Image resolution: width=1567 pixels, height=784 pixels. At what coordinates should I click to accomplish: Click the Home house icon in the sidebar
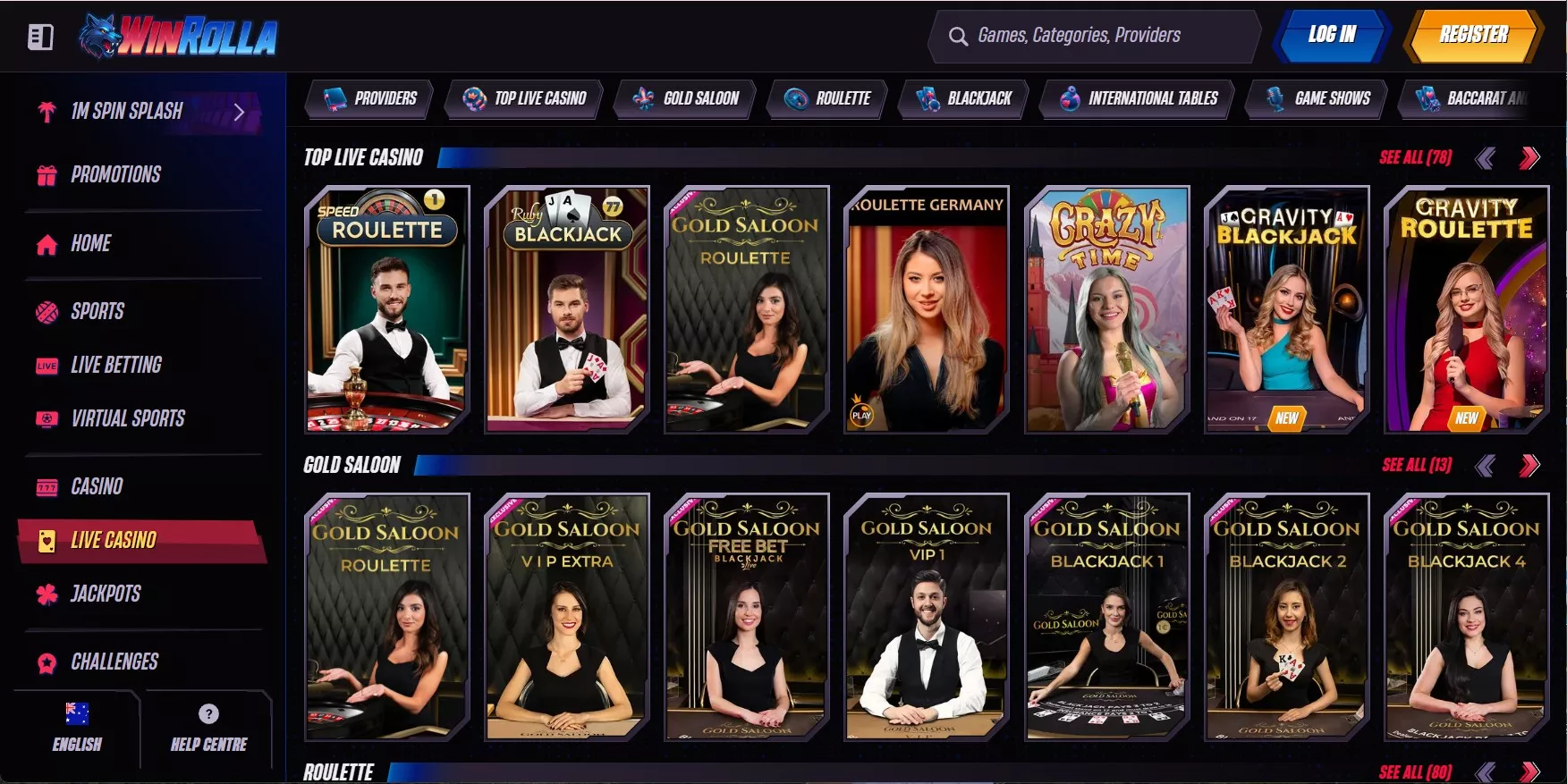(x=47, y=244)
